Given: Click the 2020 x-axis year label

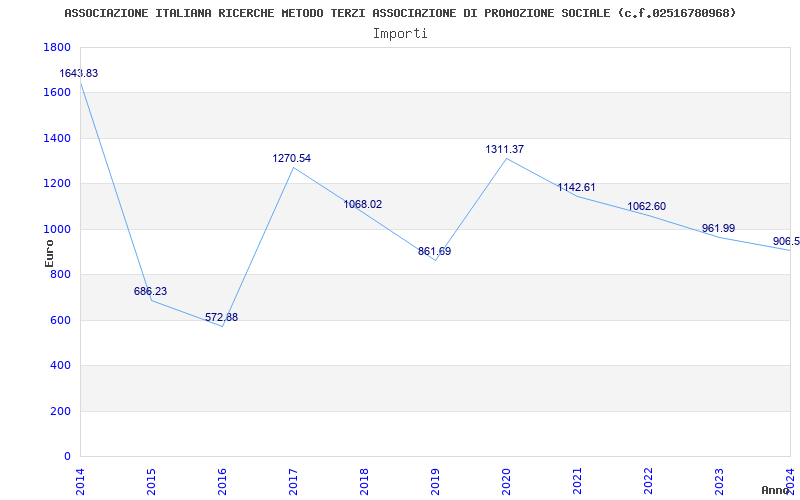Looking at the screenshot, I should click(506, 480).
